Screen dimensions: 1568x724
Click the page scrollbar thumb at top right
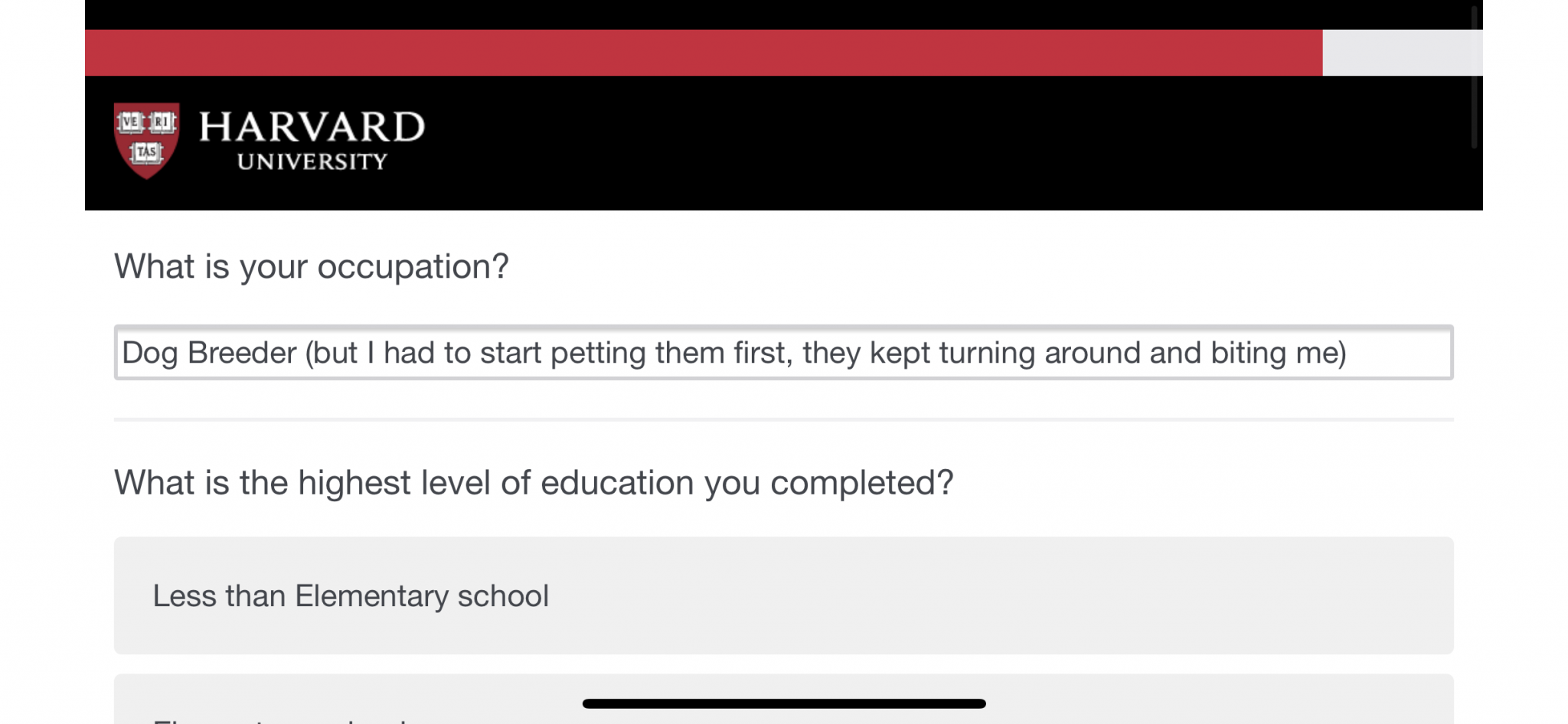coord(1475,77)
